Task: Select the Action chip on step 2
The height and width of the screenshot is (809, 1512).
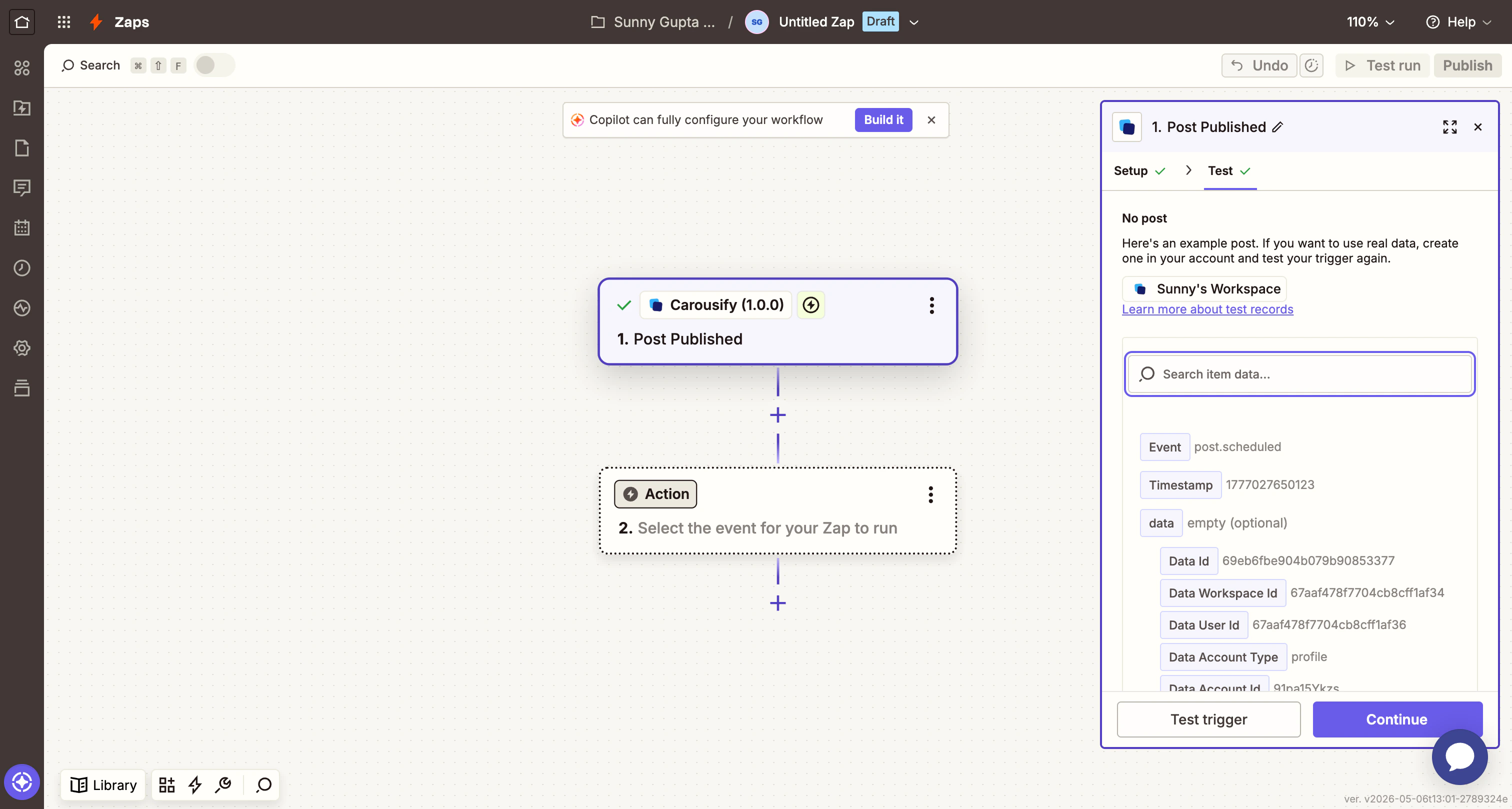Action: coord(655,494)
